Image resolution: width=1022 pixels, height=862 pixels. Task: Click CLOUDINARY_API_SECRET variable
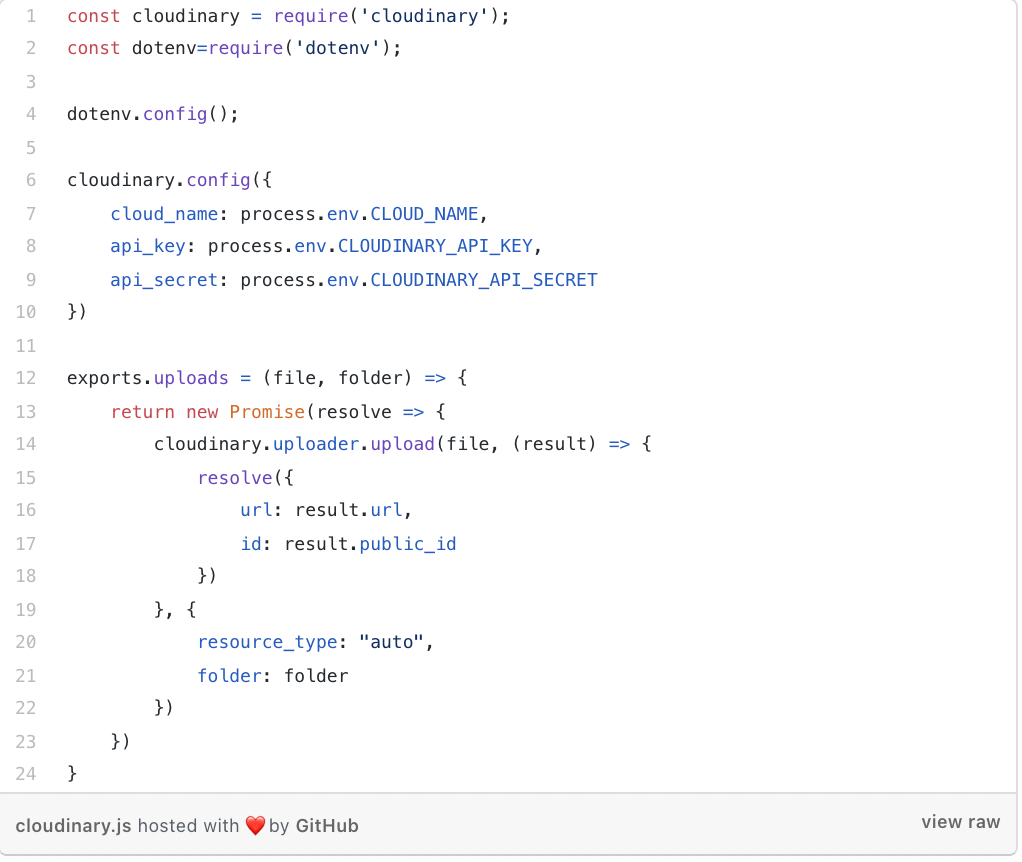pyautogui.click(x=484, y=280)
